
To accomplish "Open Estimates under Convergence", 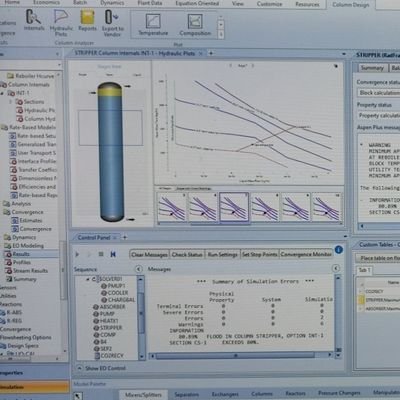I will point(26,220).
